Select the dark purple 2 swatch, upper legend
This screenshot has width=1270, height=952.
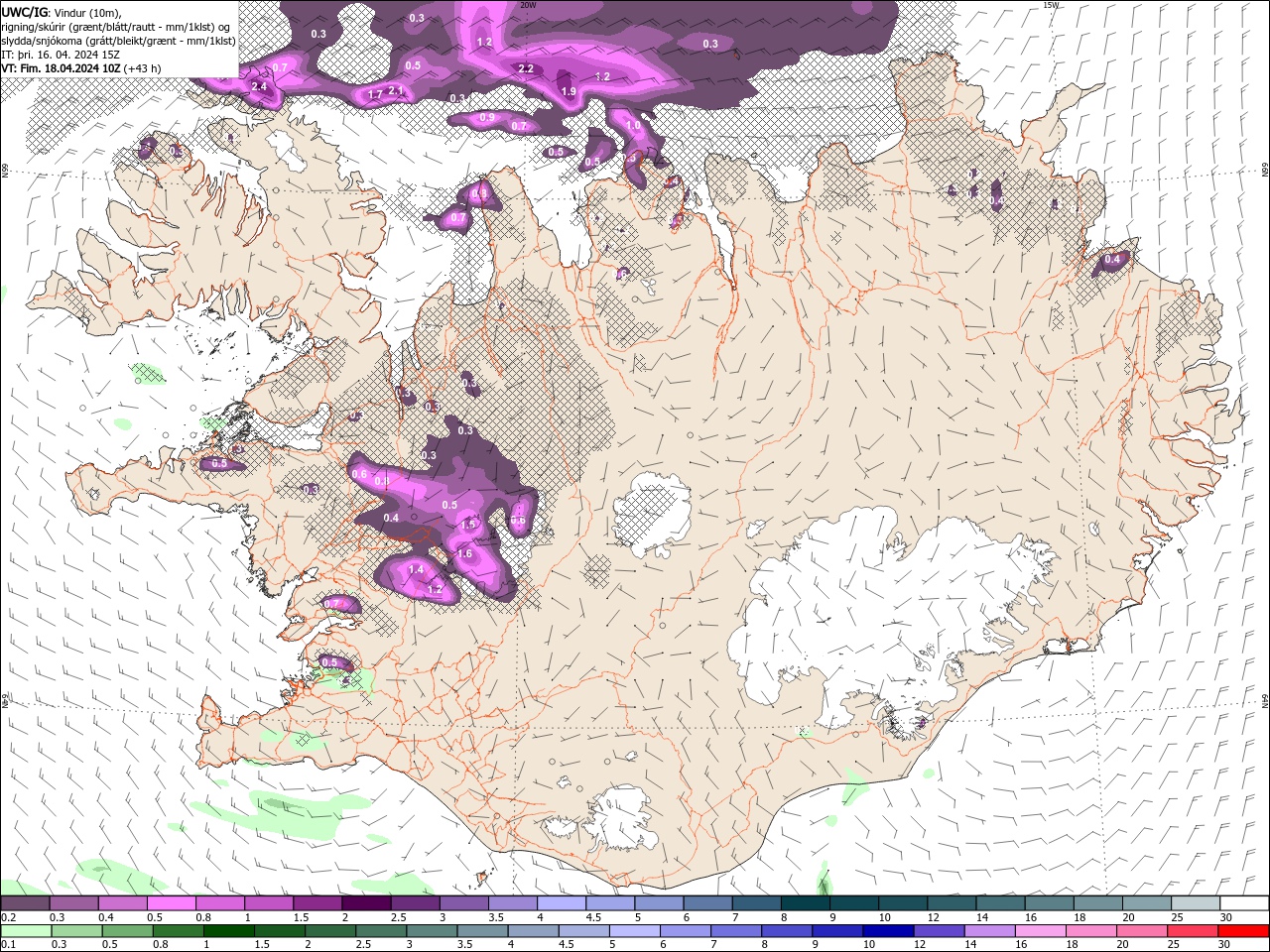pos(366,902)
